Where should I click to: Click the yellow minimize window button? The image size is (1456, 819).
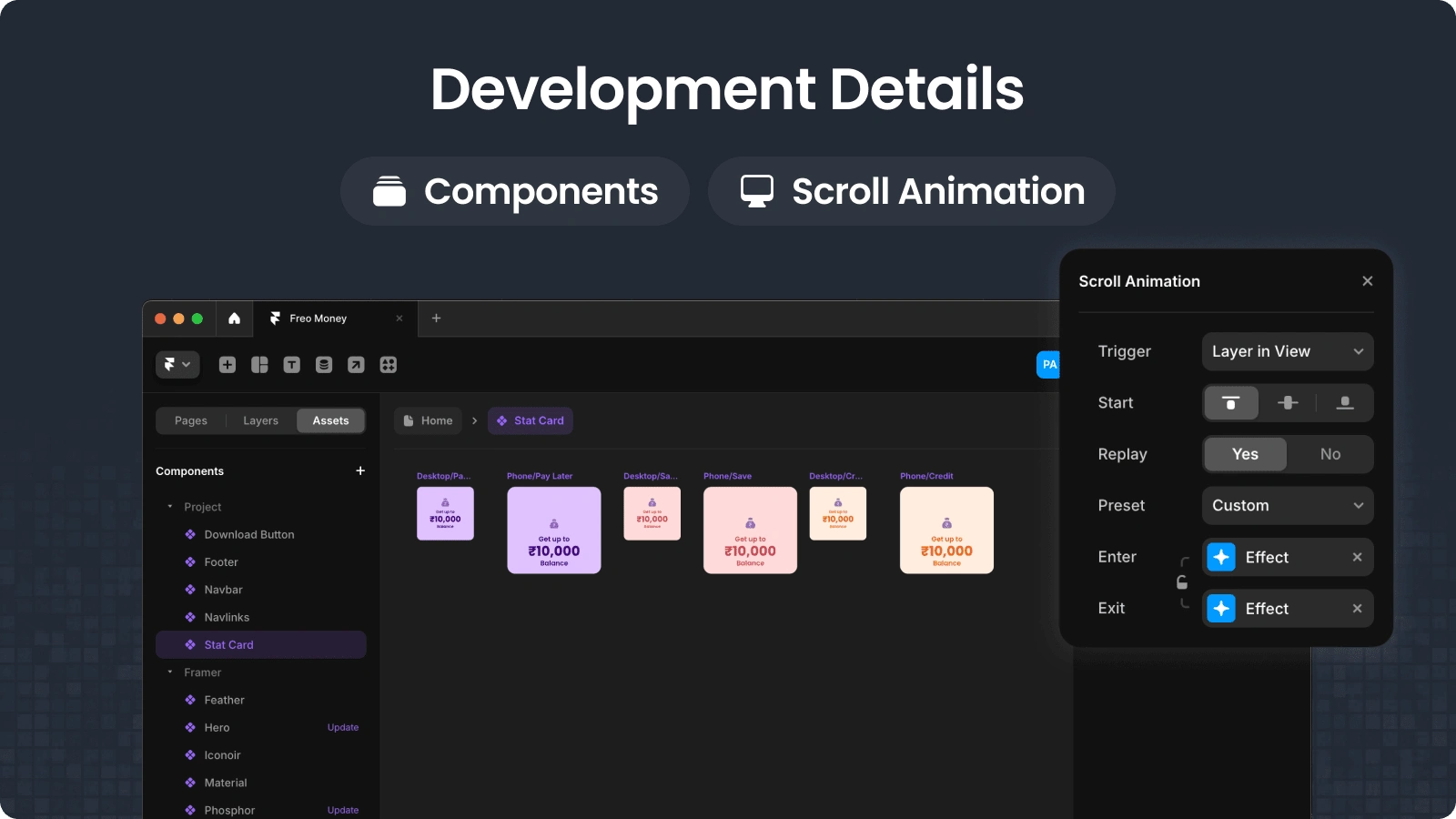(x=178, y=318)
